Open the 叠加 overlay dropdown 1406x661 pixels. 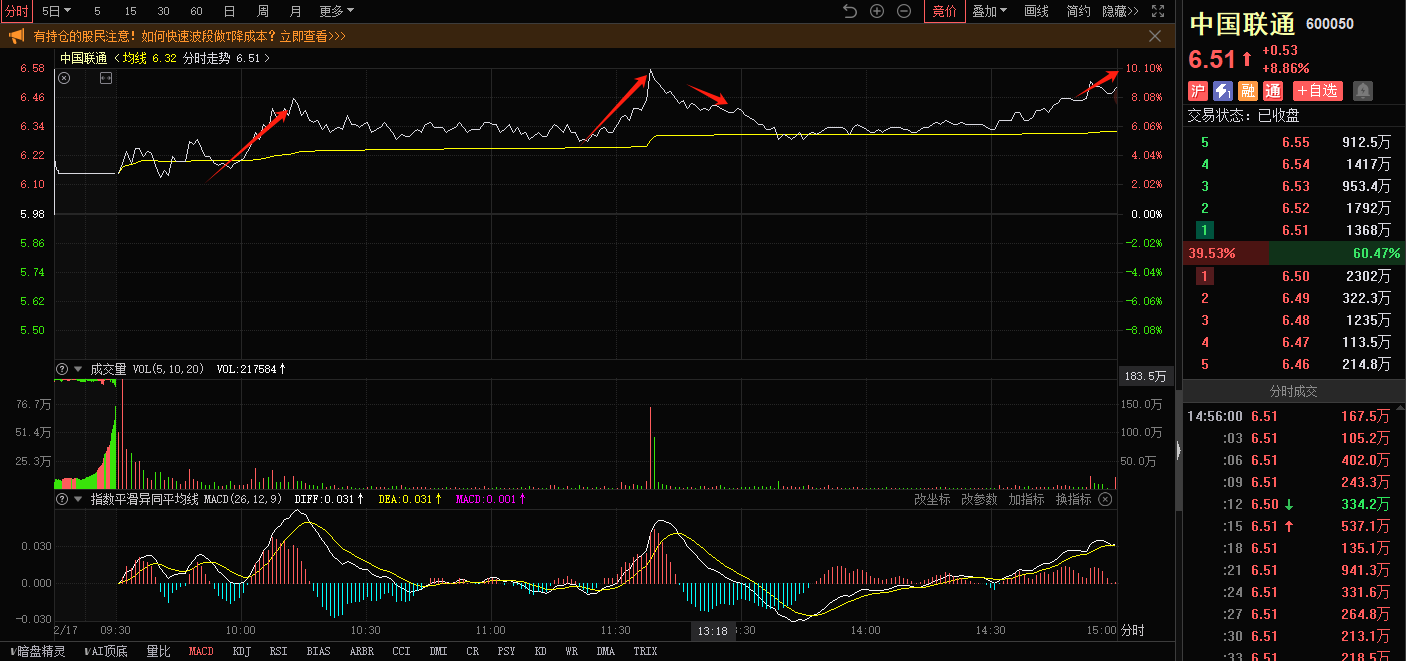tap(989, 11)
